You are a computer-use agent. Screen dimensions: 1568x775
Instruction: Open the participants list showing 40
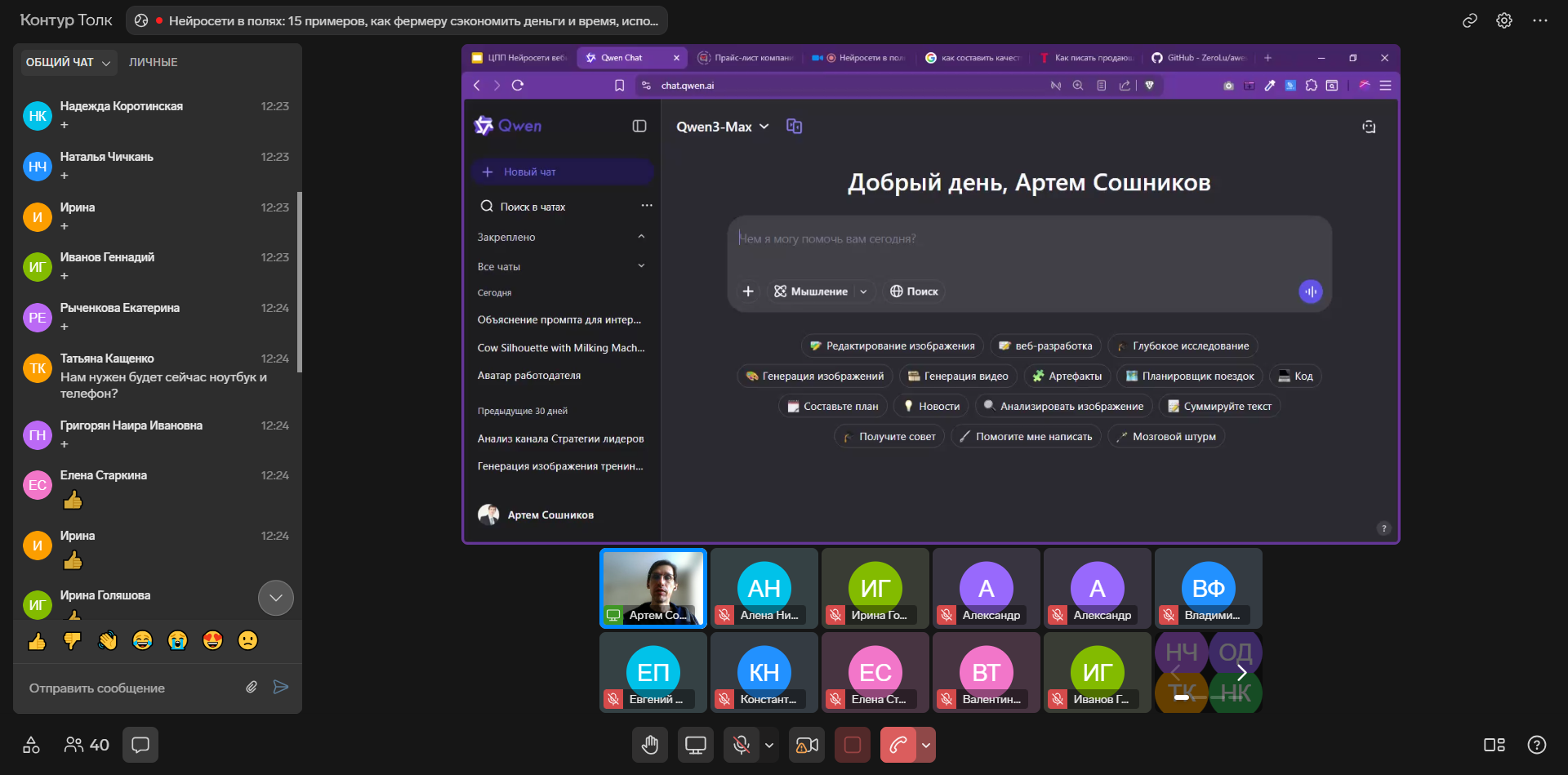point(87,745)
